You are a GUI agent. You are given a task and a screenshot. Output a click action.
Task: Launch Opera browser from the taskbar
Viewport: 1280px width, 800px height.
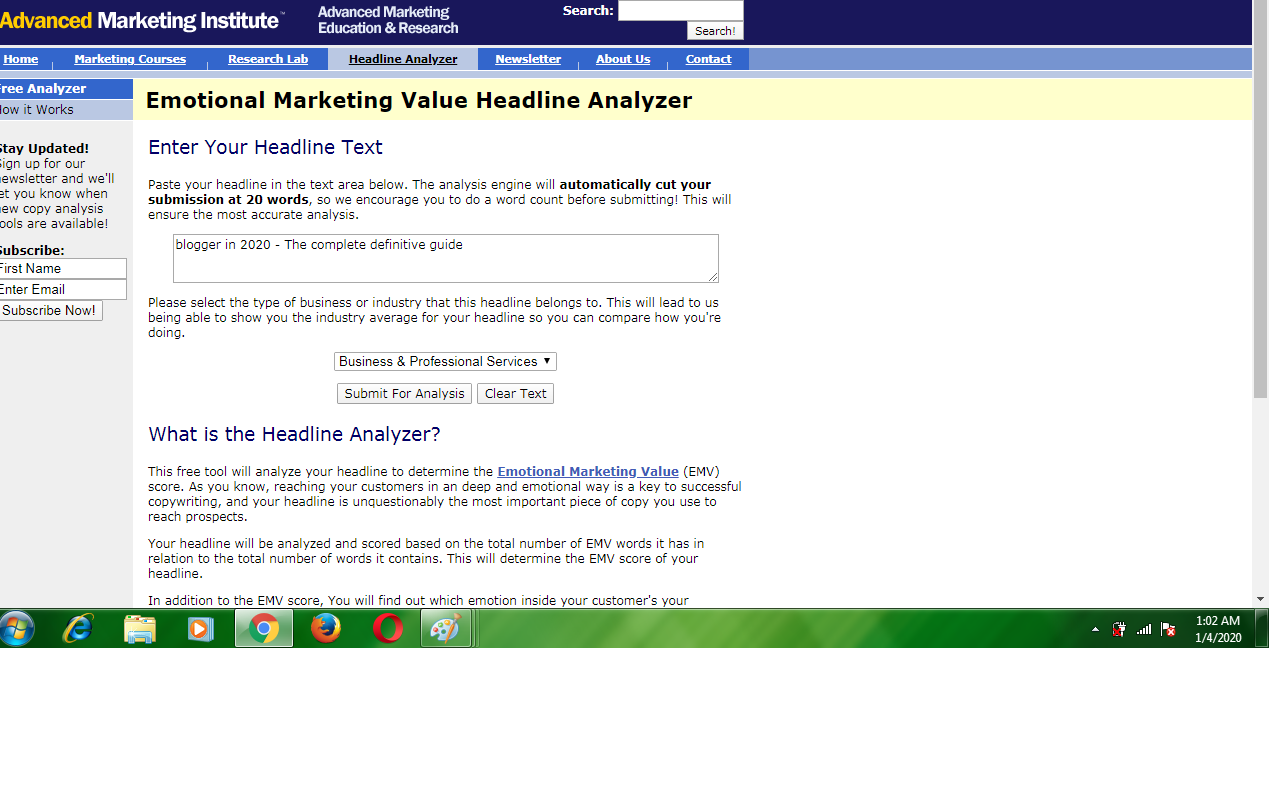click(388, 628)
